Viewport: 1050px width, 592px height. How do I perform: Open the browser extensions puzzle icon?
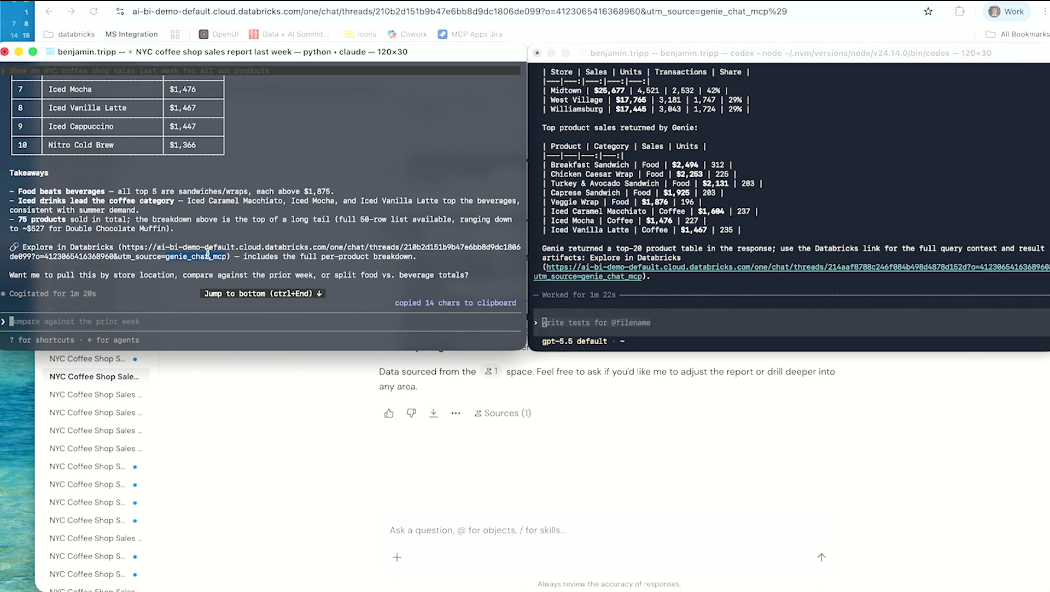click(960, 11)
